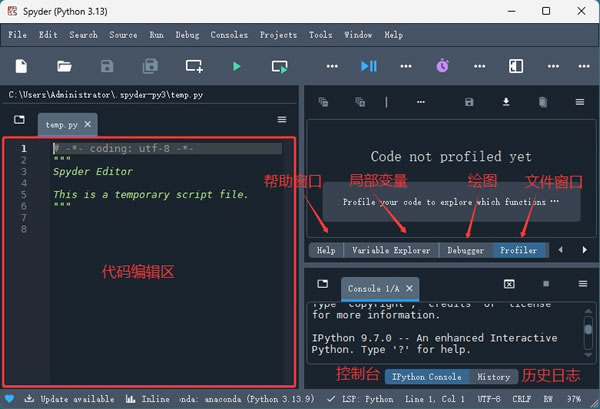Maximize current pane icon in toolbar
Image resolution: width=600 pixels, height=409 pixels.
[516, 66]
